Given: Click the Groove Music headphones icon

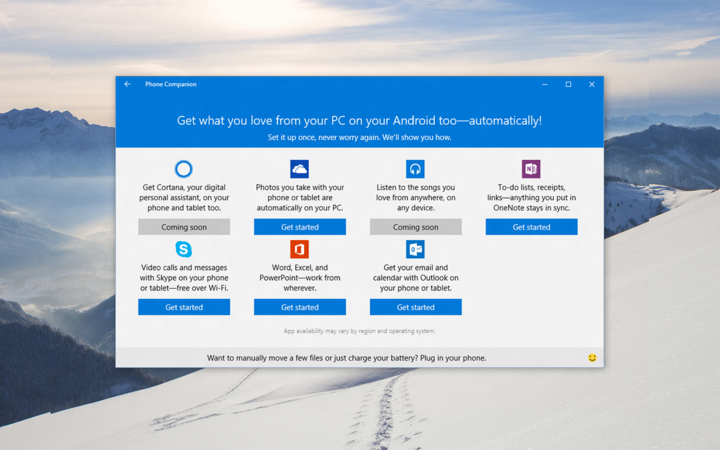Looking at the screenshot, I should [415, 169].
